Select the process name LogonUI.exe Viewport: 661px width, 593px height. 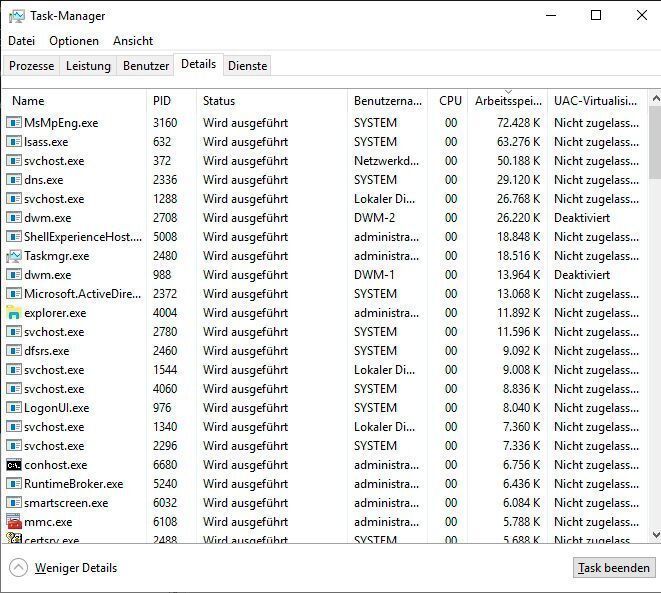click(x=56, y=408)
